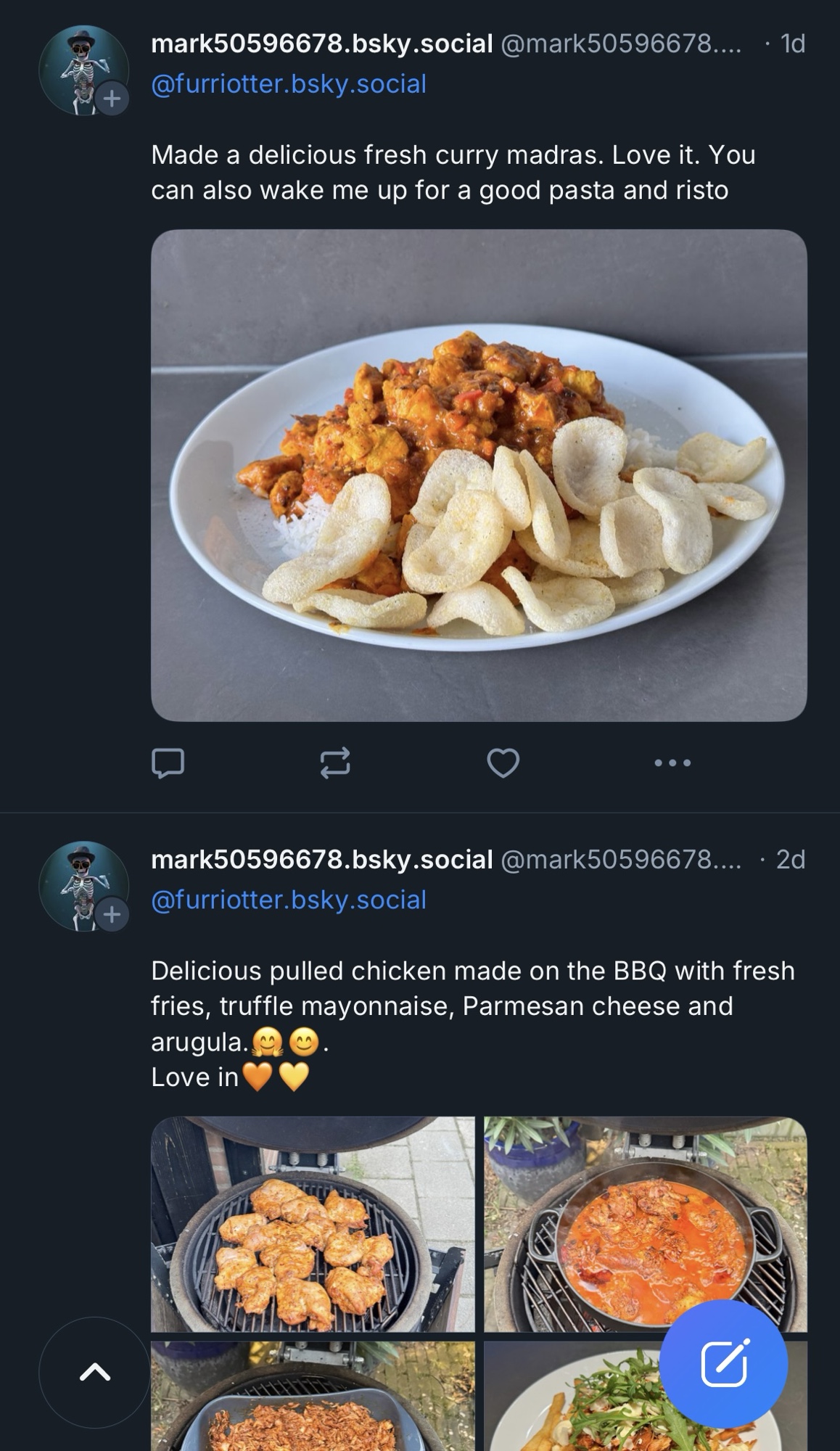View shredded pulled chicken photo
Image resolution: width=840 pixels, height=1451 pixels.
[313, 1400]
